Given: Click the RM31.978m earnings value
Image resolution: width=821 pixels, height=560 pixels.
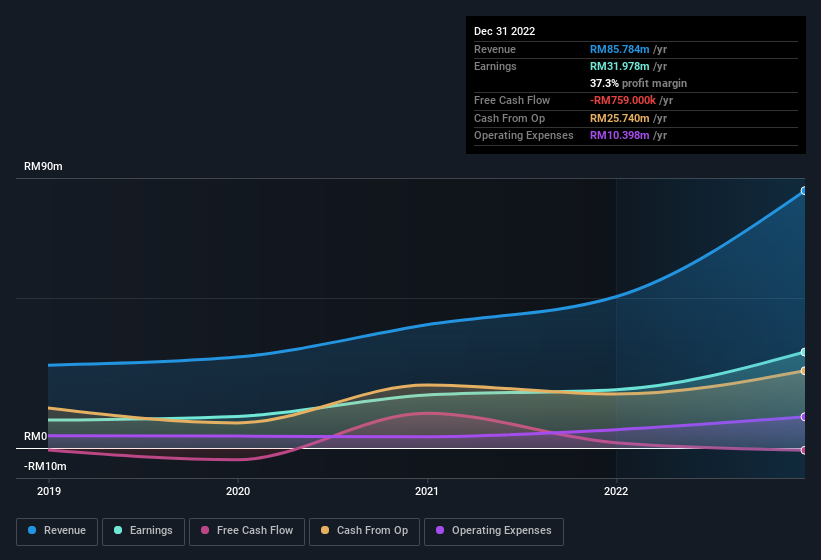Looking at the screenshot, I should point(619,66).
